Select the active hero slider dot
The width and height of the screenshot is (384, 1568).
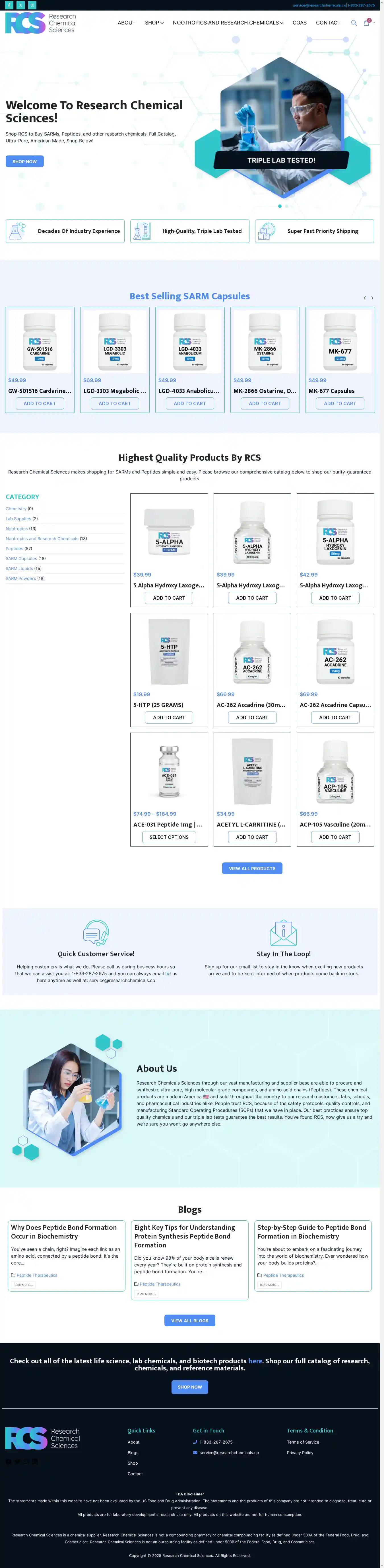tap(280, 206)
